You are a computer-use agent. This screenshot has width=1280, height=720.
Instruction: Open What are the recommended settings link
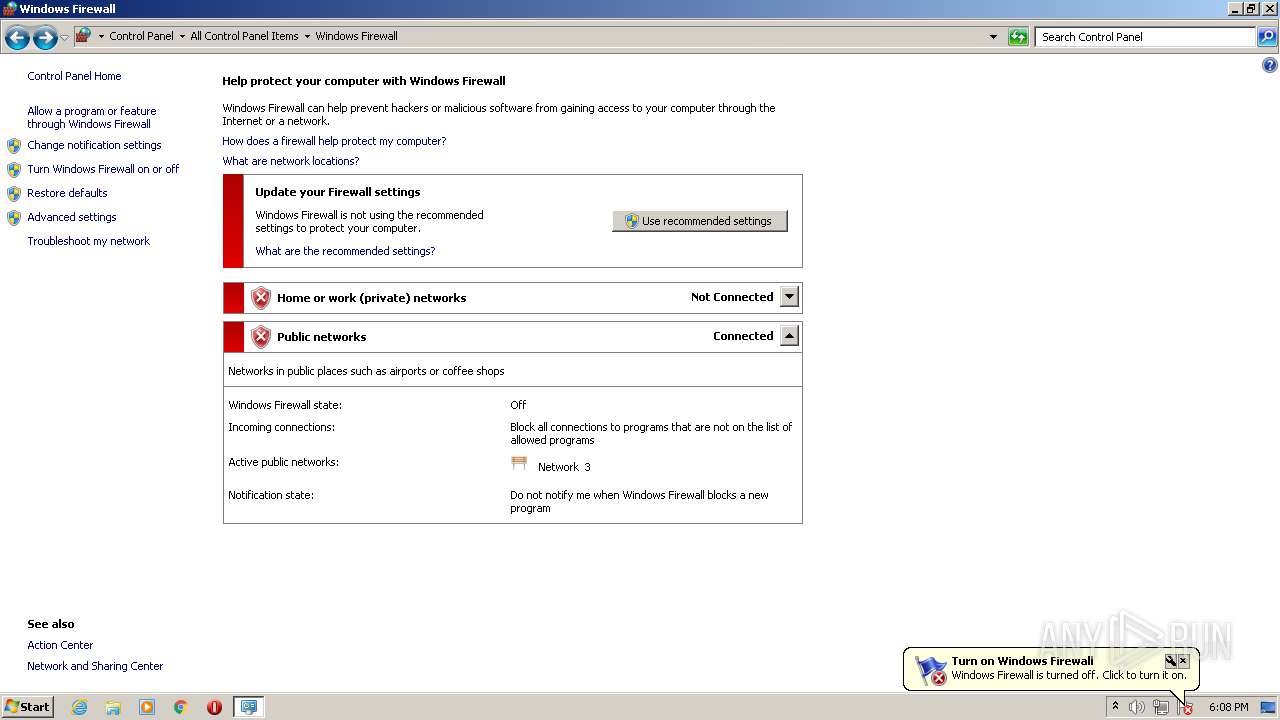click(x=345, y=251)
